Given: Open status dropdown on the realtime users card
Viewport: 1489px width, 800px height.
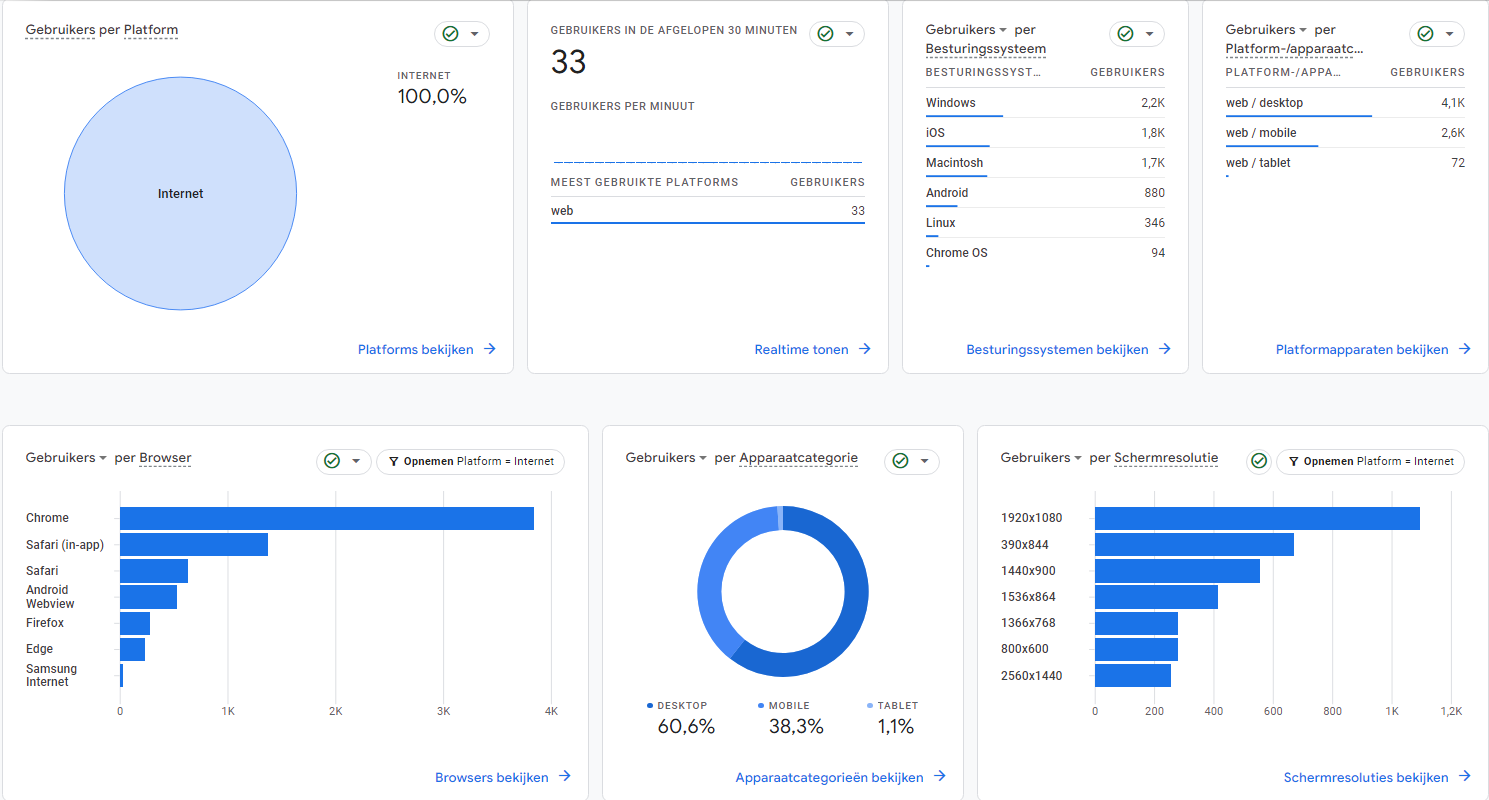Looking at the screenshot, I should 837,34.
